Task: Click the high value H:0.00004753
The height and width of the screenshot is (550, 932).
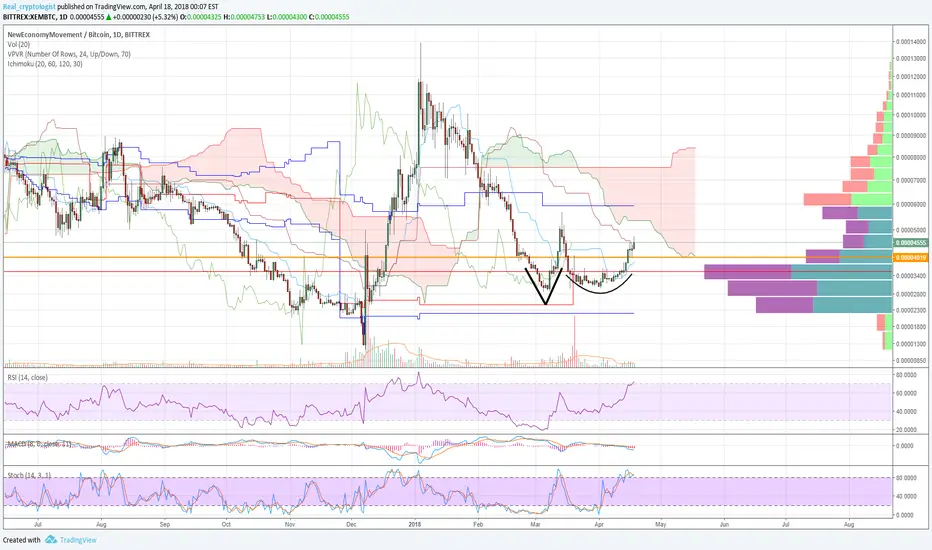Action: 243,17
